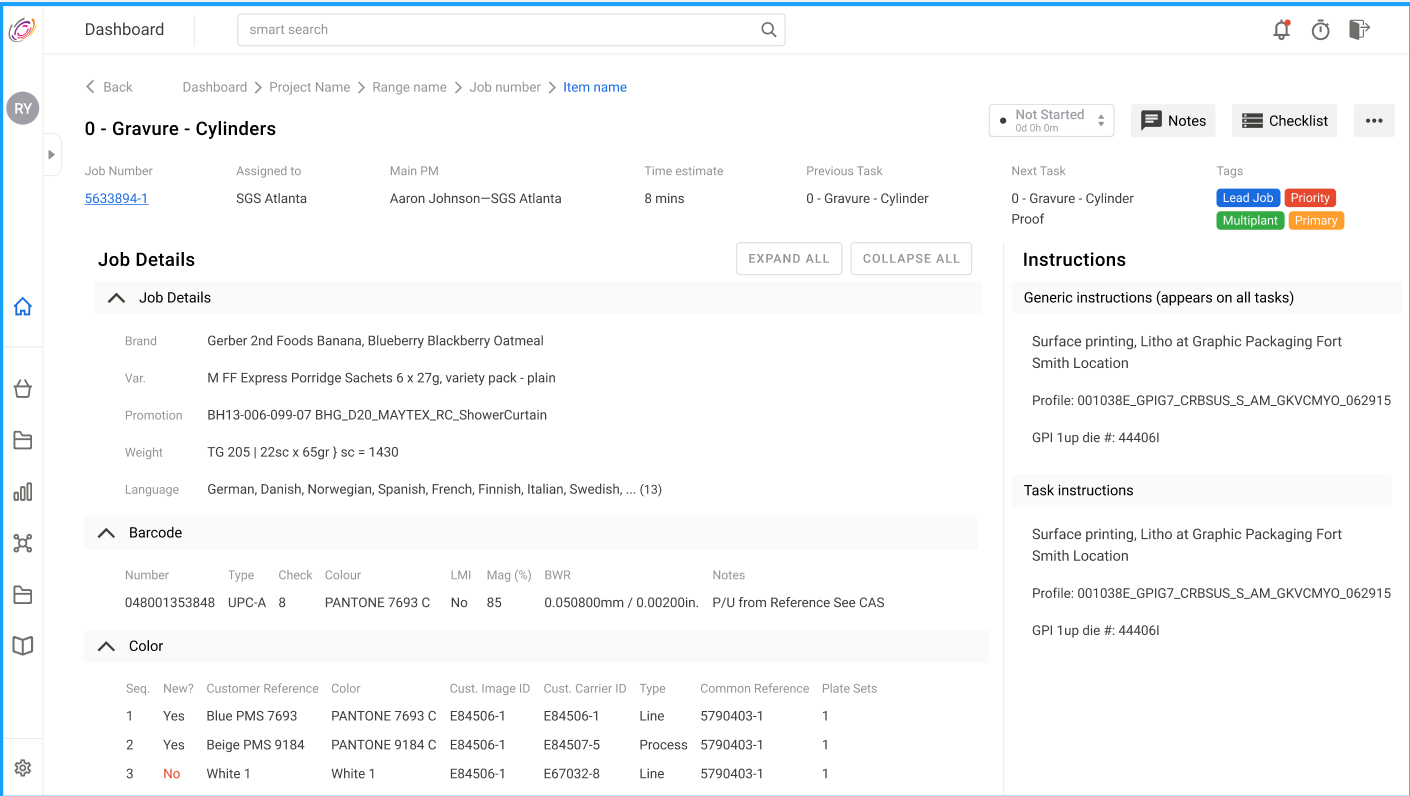Collapse the Barcode section
The image size is (1410, 796).
[x=107, y=533]
